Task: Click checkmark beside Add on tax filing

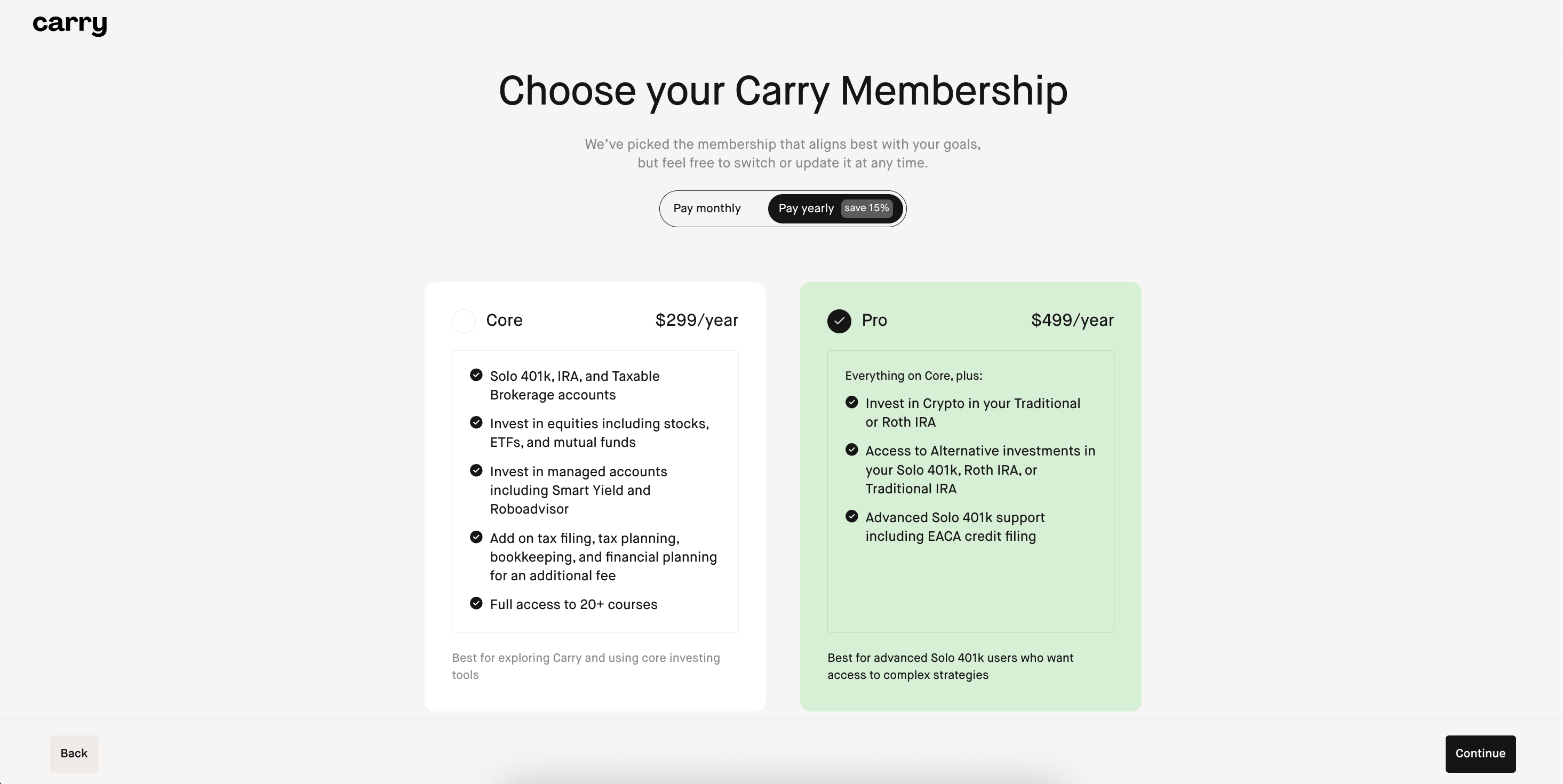Action: 476,537
